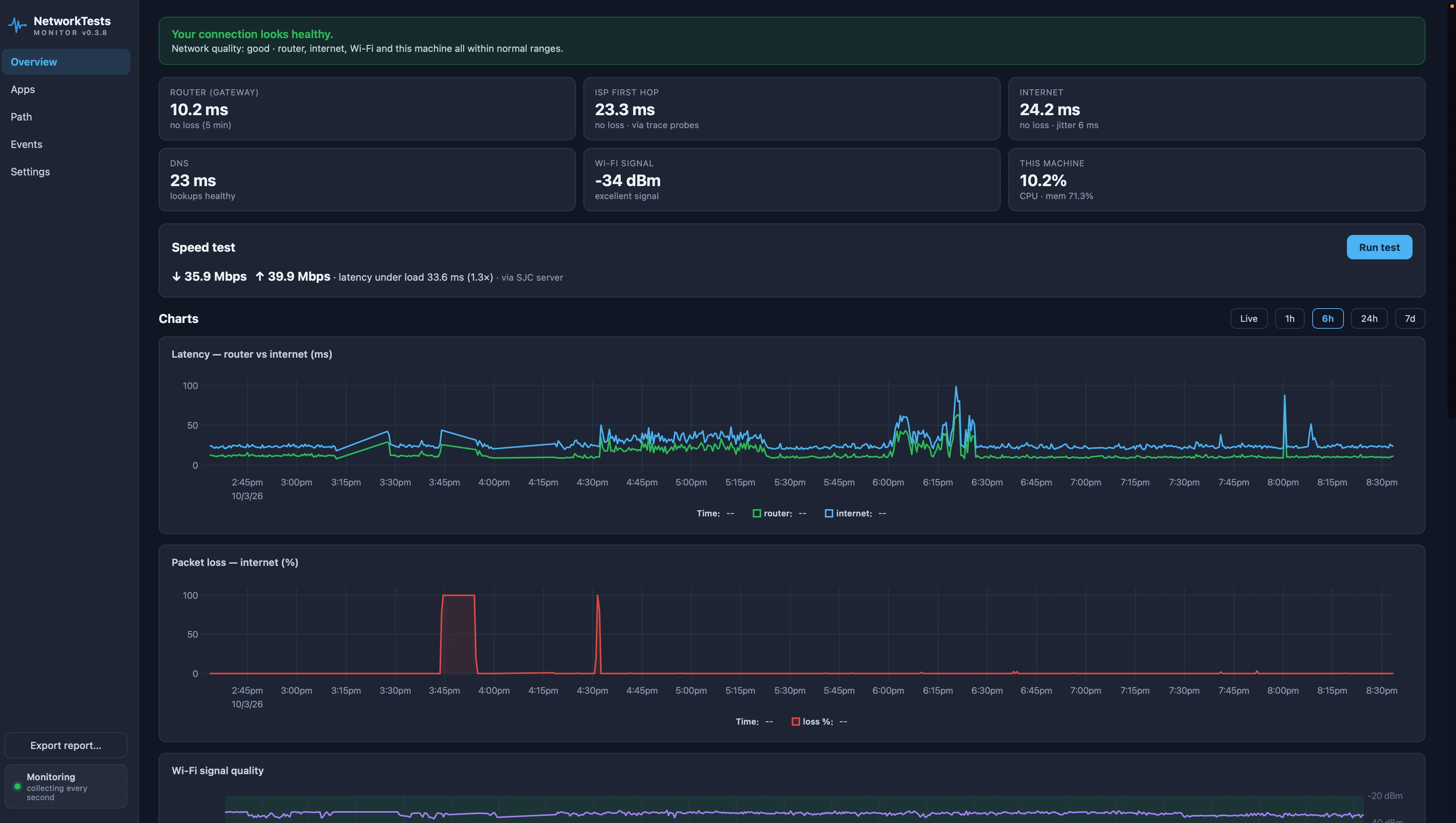Toggle router series in latency legend
1456x823 pixels.
(772, 513)
